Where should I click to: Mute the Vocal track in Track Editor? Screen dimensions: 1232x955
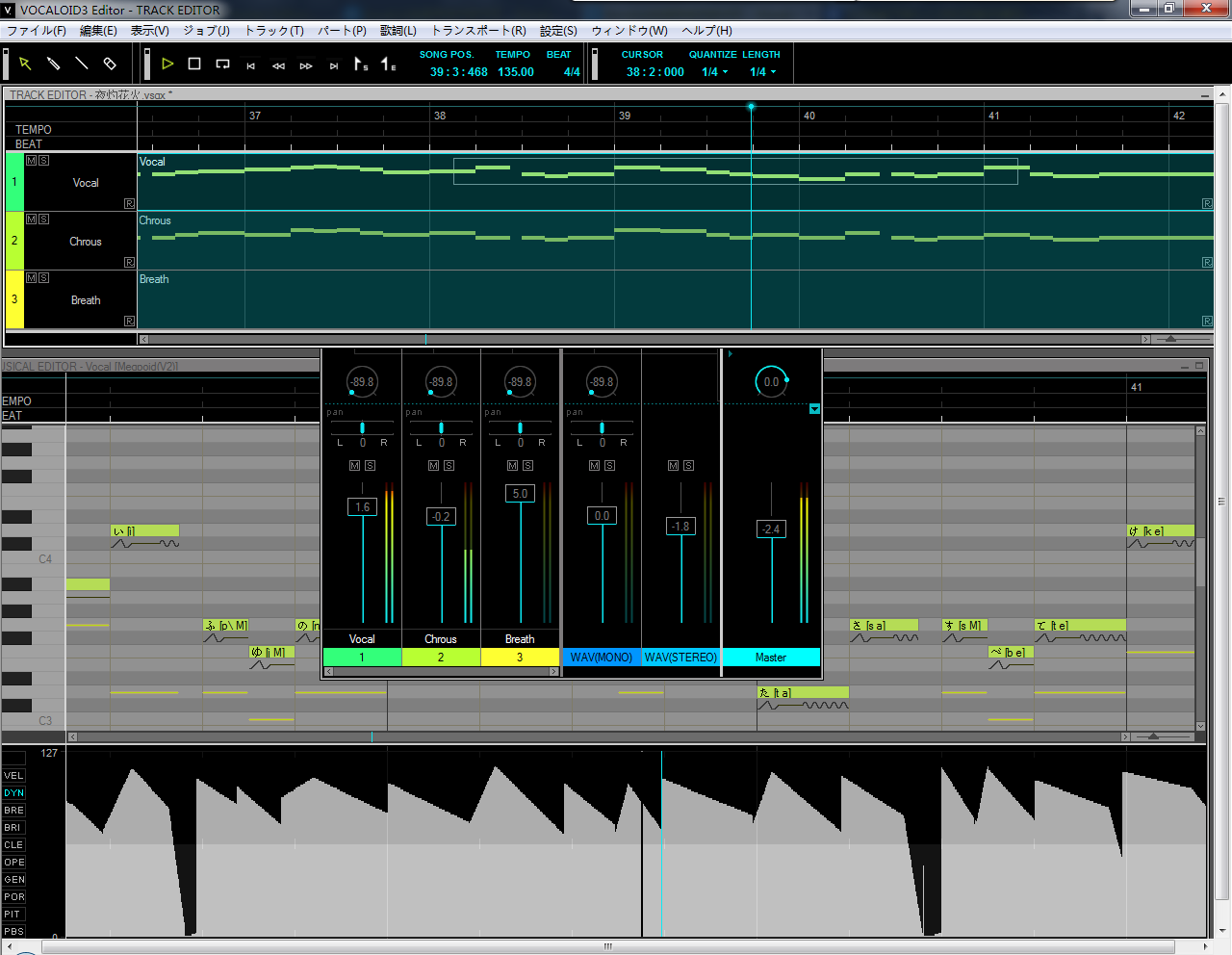pos(32,161)
